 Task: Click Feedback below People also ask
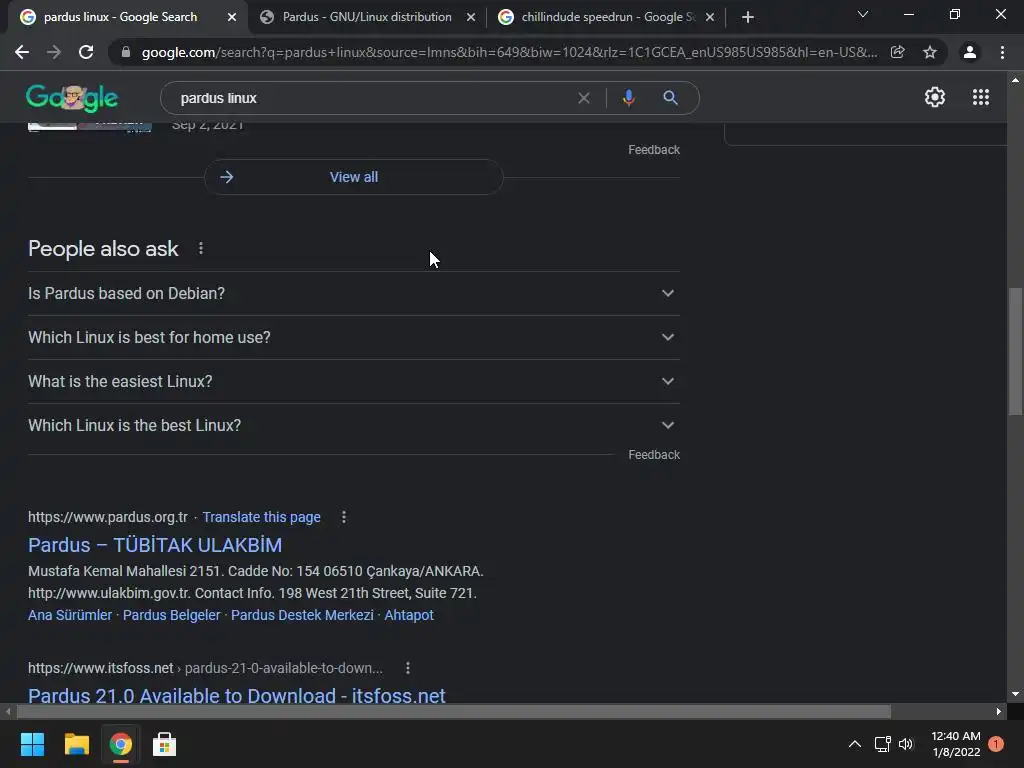[654, 455]
